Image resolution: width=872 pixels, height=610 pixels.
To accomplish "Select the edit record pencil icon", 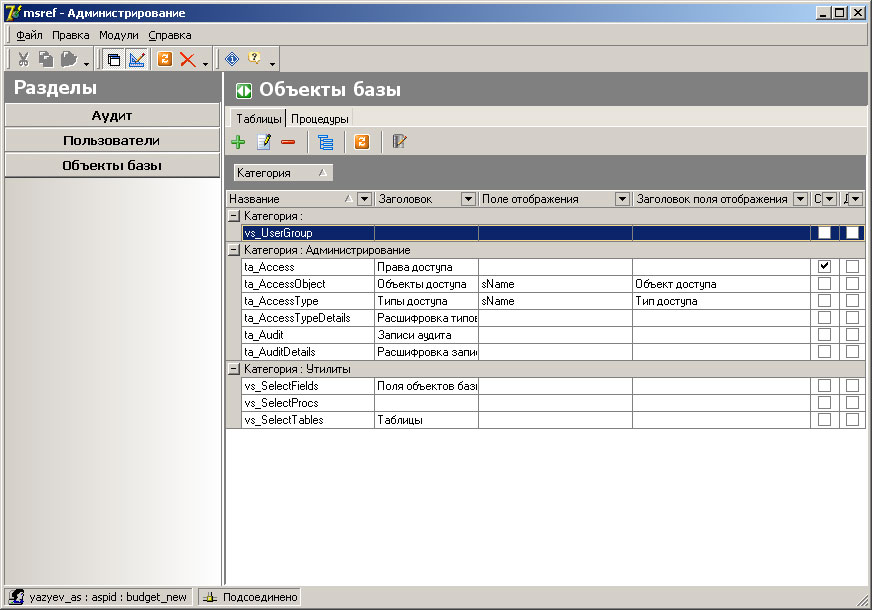I will click(x=263, y=141).
